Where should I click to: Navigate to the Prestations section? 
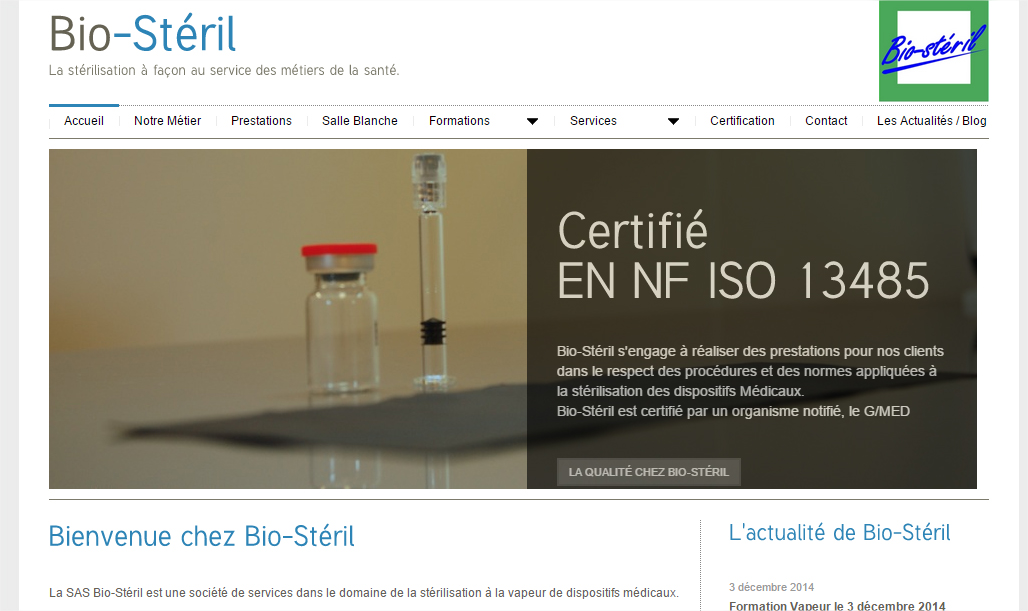point(261,121)
